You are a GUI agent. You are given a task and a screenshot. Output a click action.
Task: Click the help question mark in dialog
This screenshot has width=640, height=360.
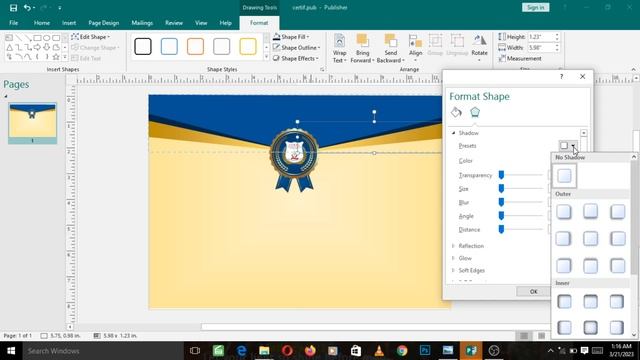click(562, 76)
